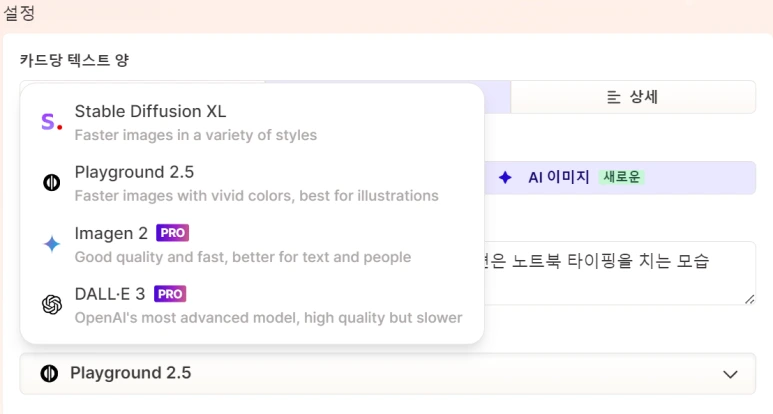The height and width of the screenshot is (414, 773).
Task: Select the DALL·E 3 model option
Action: pos(252,305)
